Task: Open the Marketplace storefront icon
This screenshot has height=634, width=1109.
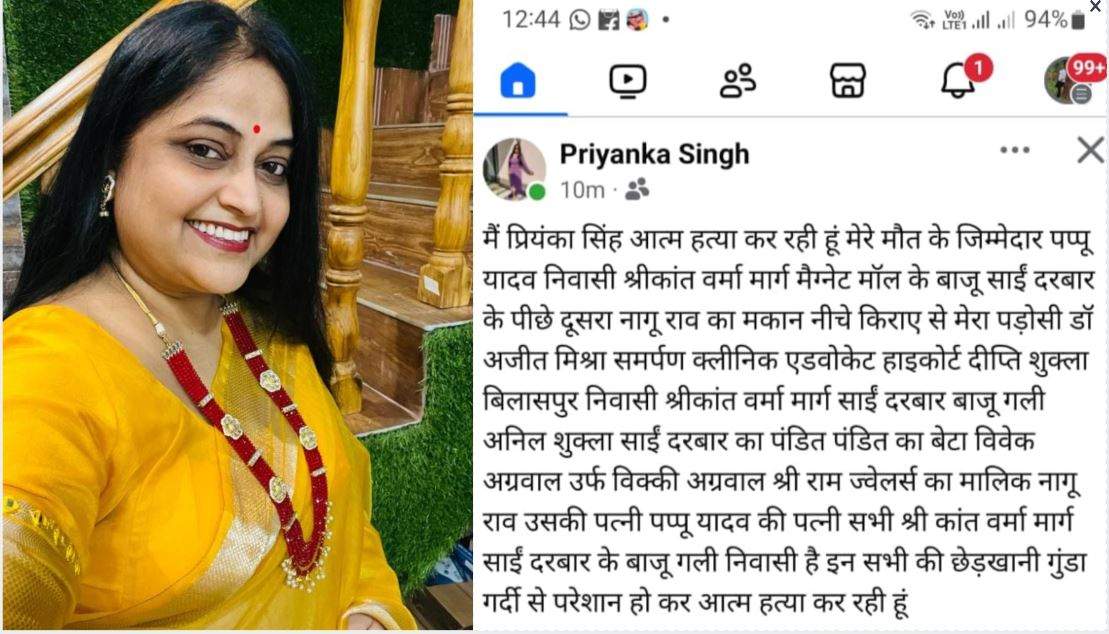Action: [x=847, y=80]
